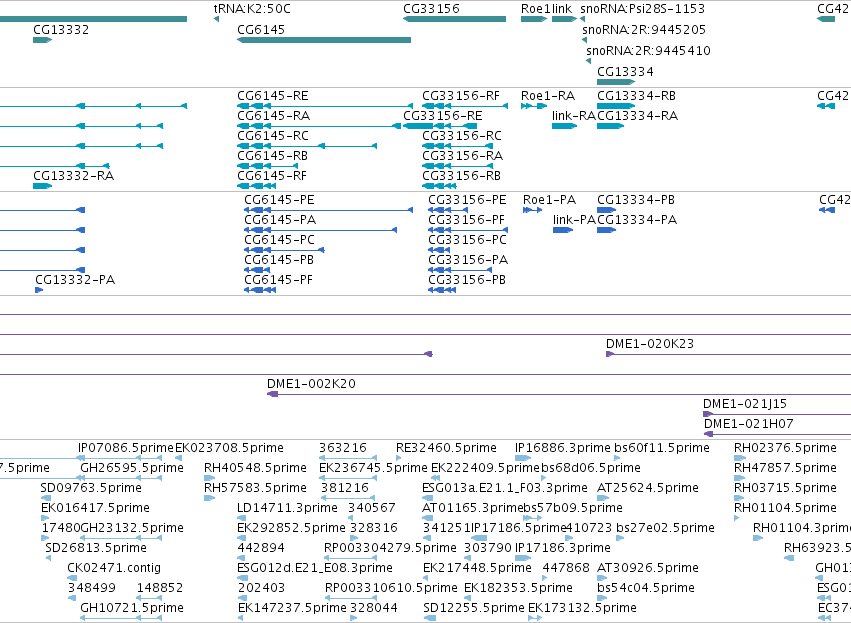Select the Roe1-PA protein label
The height and width of the screenshot is (623, 851).
coord(549,200)
